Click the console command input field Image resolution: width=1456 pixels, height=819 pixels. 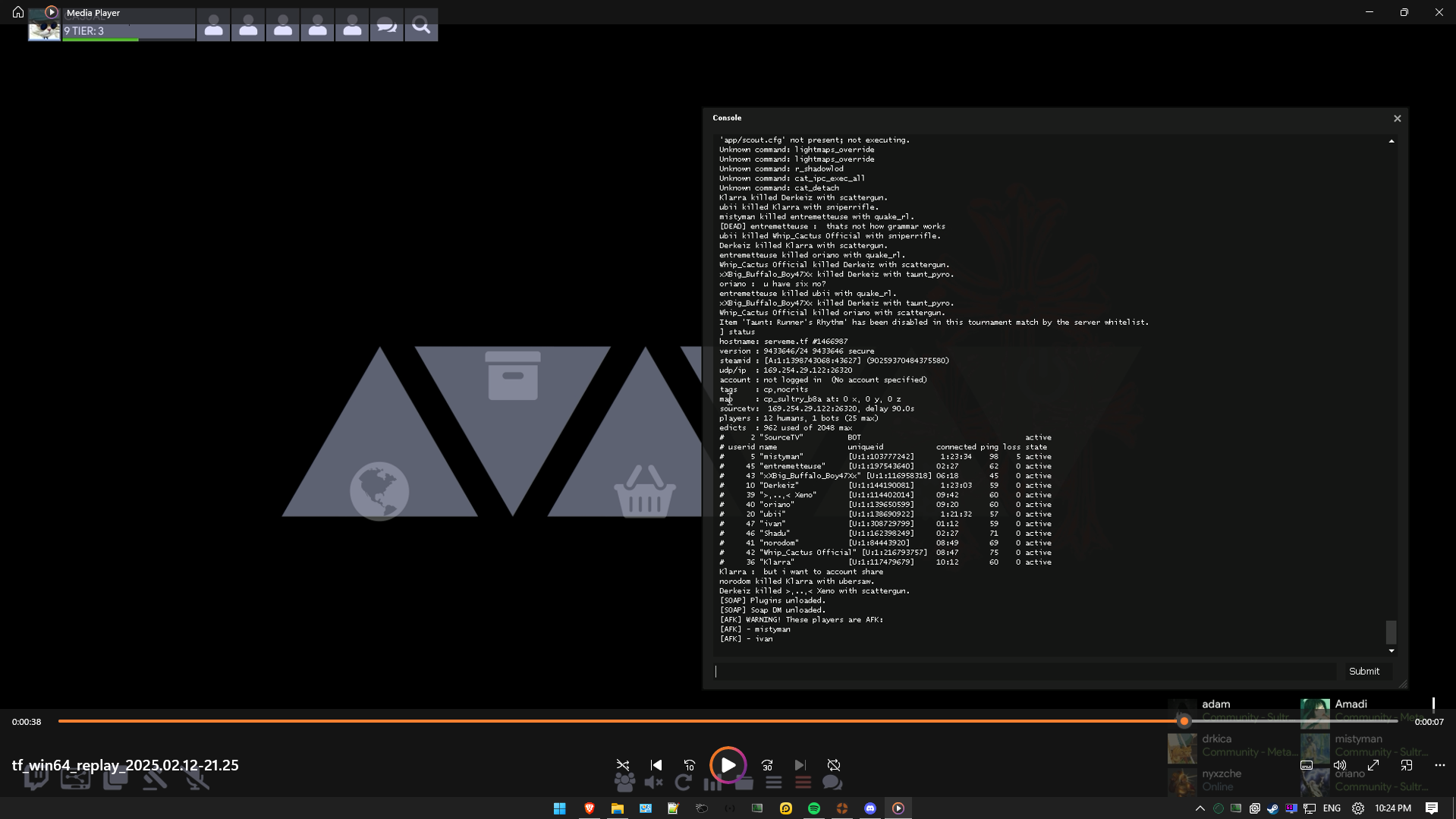(x=1024, y=671)
